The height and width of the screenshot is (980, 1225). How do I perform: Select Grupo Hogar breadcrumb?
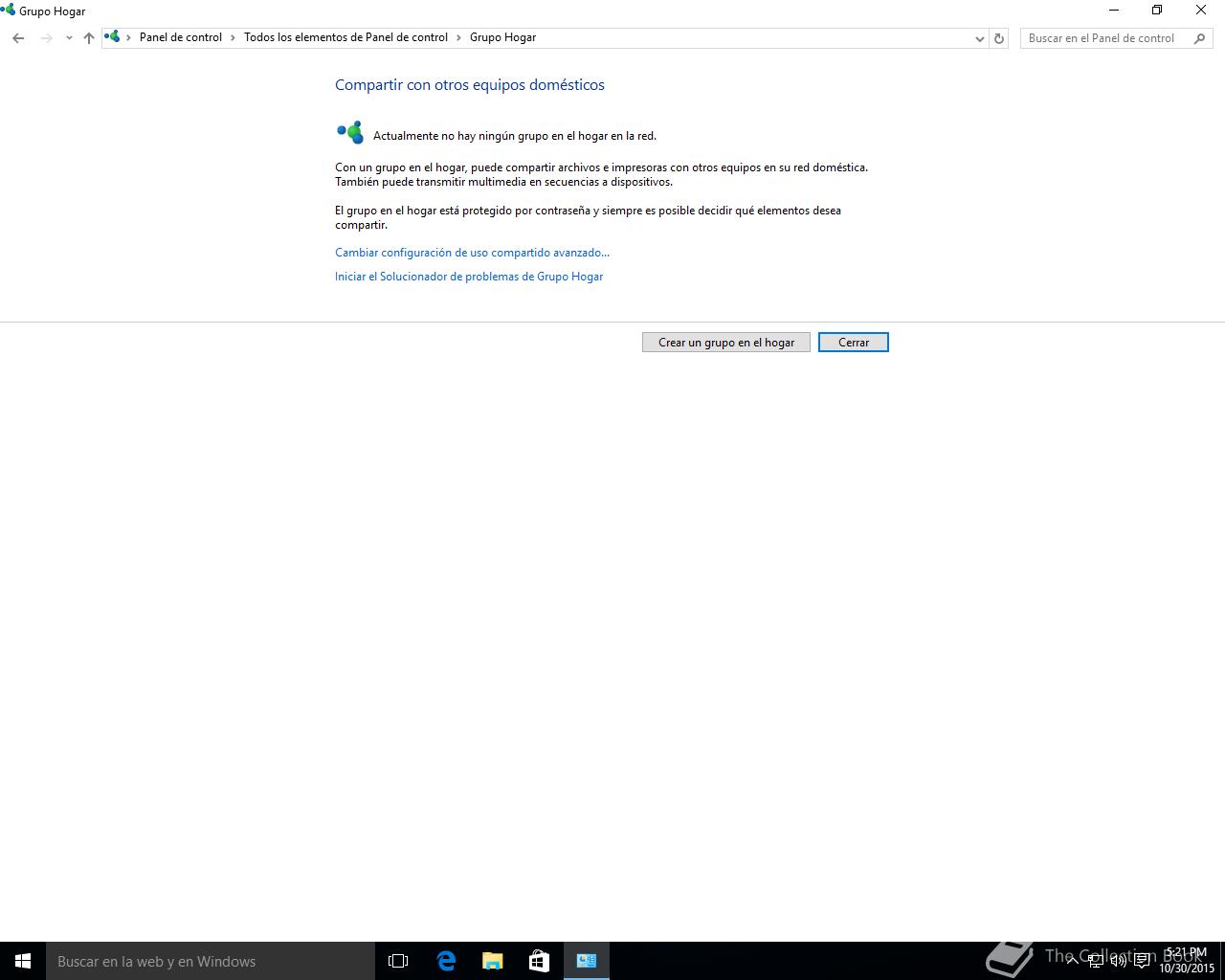tap(502, 37)
